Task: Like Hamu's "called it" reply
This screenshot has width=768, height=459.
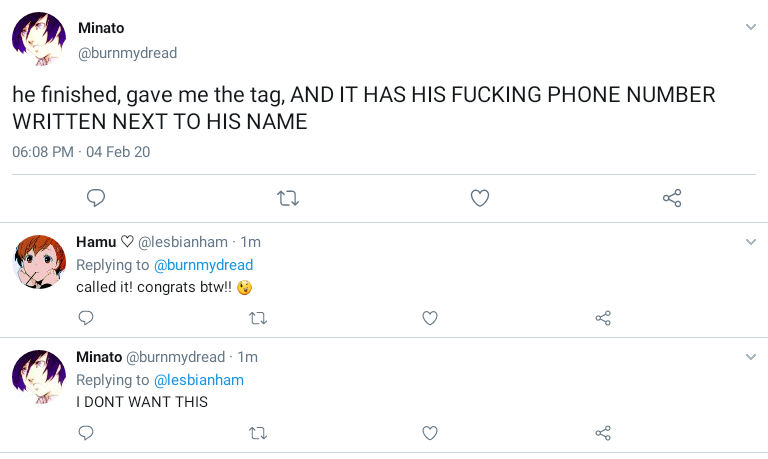Action: [x=430, y=318]
